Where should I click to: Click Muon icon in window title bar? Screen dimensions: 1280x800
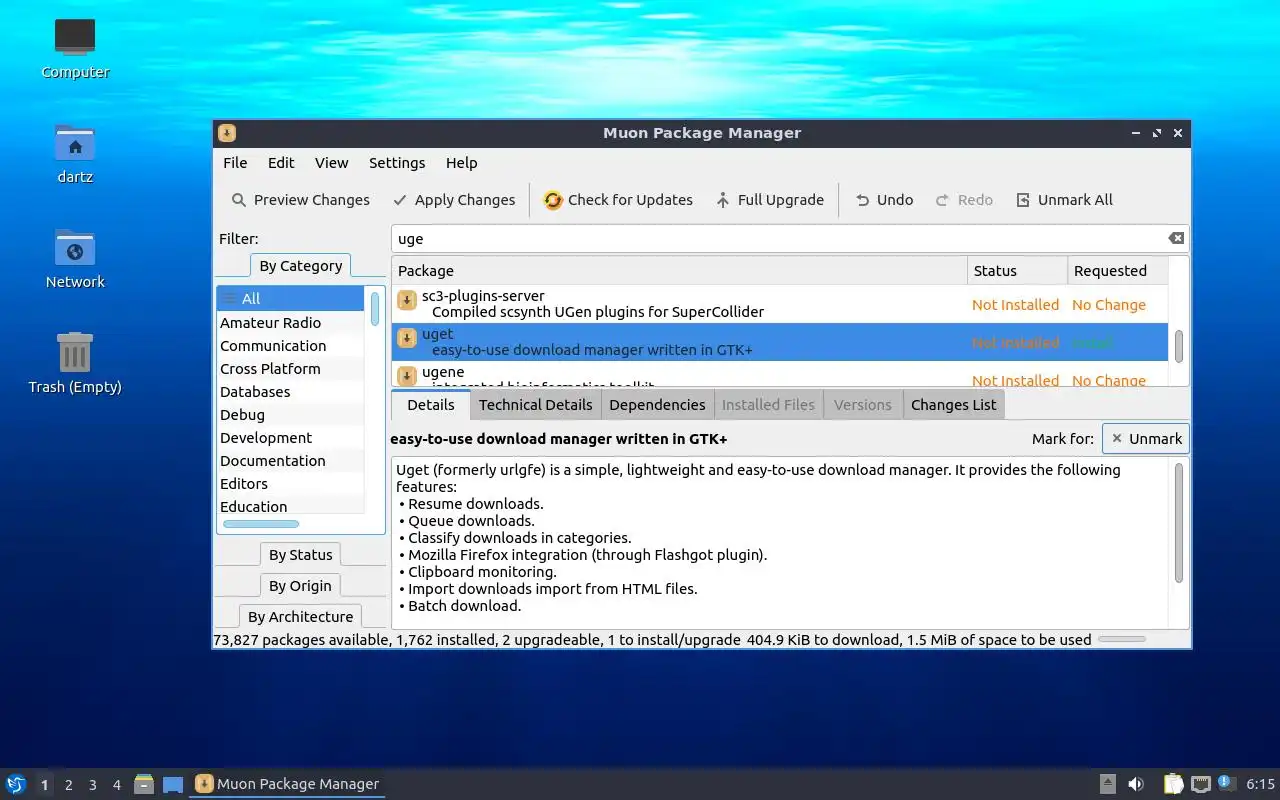coord(227,133)
